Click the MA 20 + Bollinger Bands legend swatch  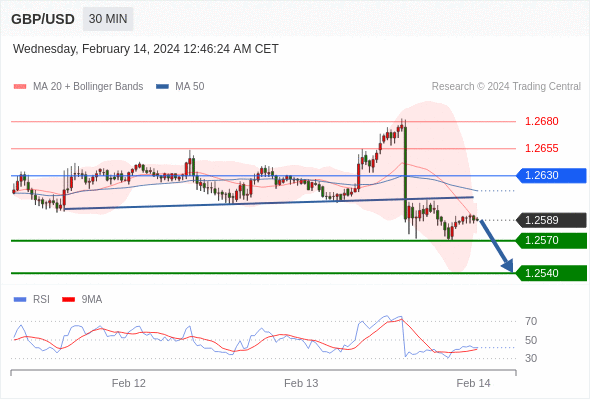(x=20, y=87)
